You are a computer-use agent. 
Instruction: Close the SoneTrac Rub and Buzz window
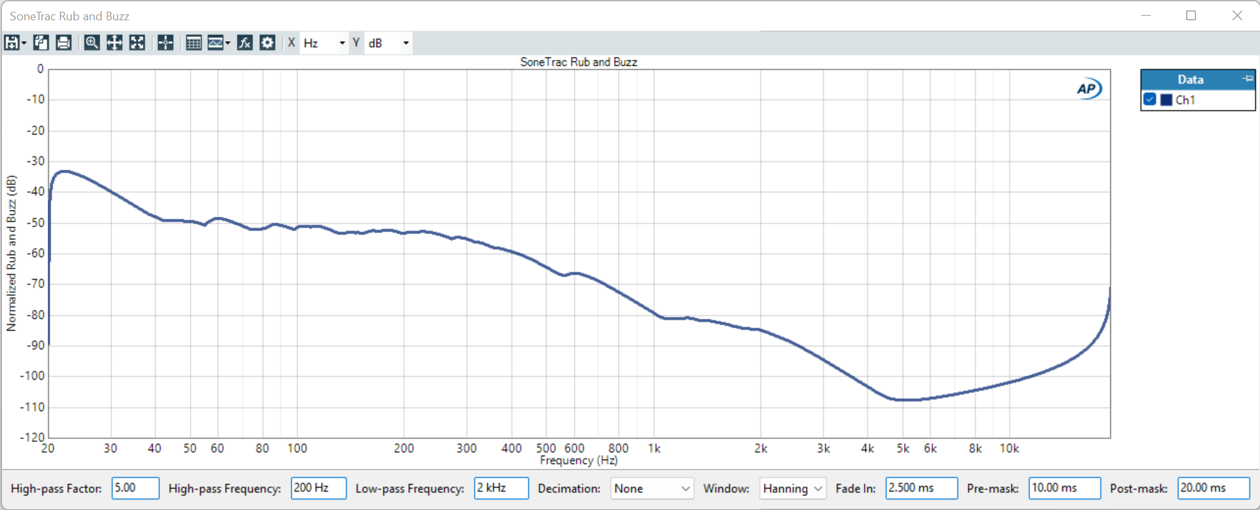pos(1237,15)
